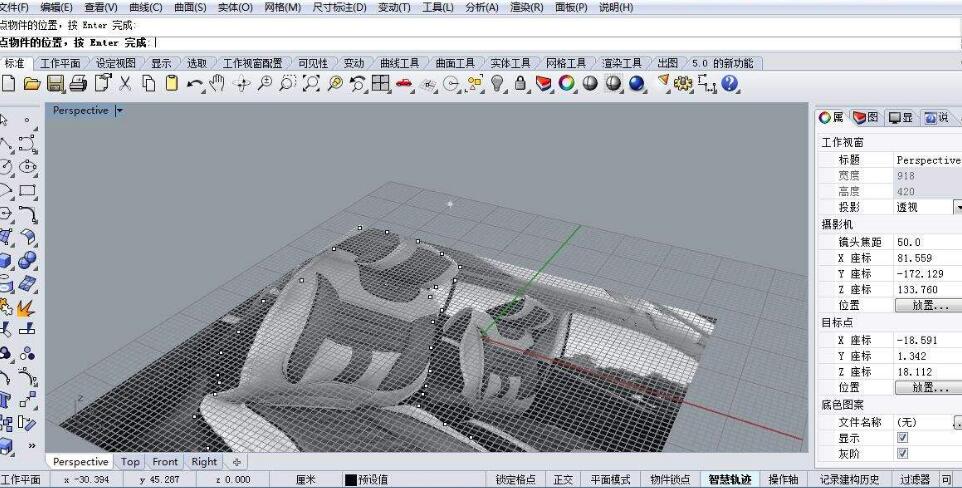Toggle 操作轴 in status bar
The height and width of the screenshot is (488, 962).
(x=783, y=479)
